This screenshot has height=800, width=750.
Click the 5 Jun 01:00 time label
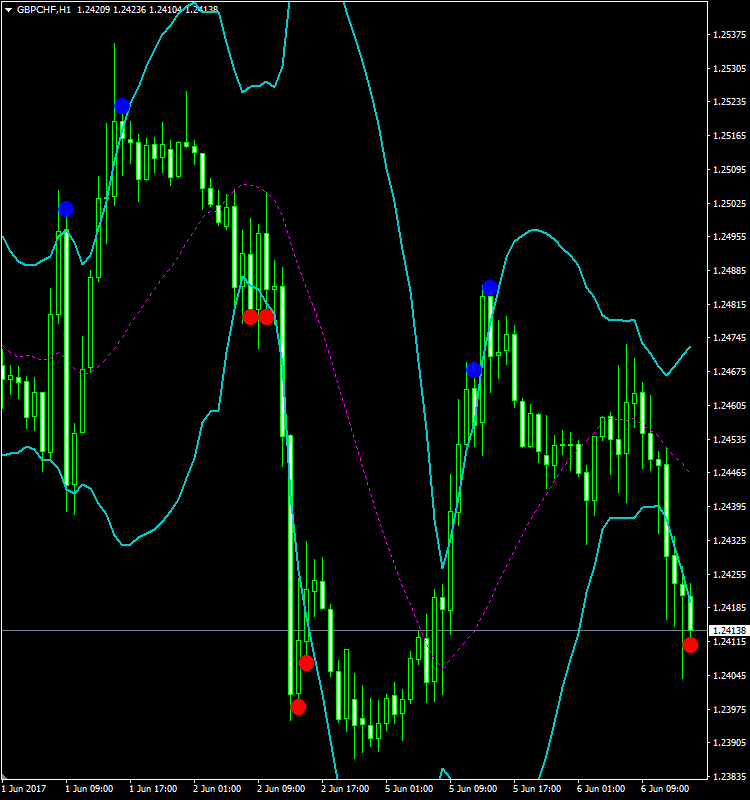(409, 789)
